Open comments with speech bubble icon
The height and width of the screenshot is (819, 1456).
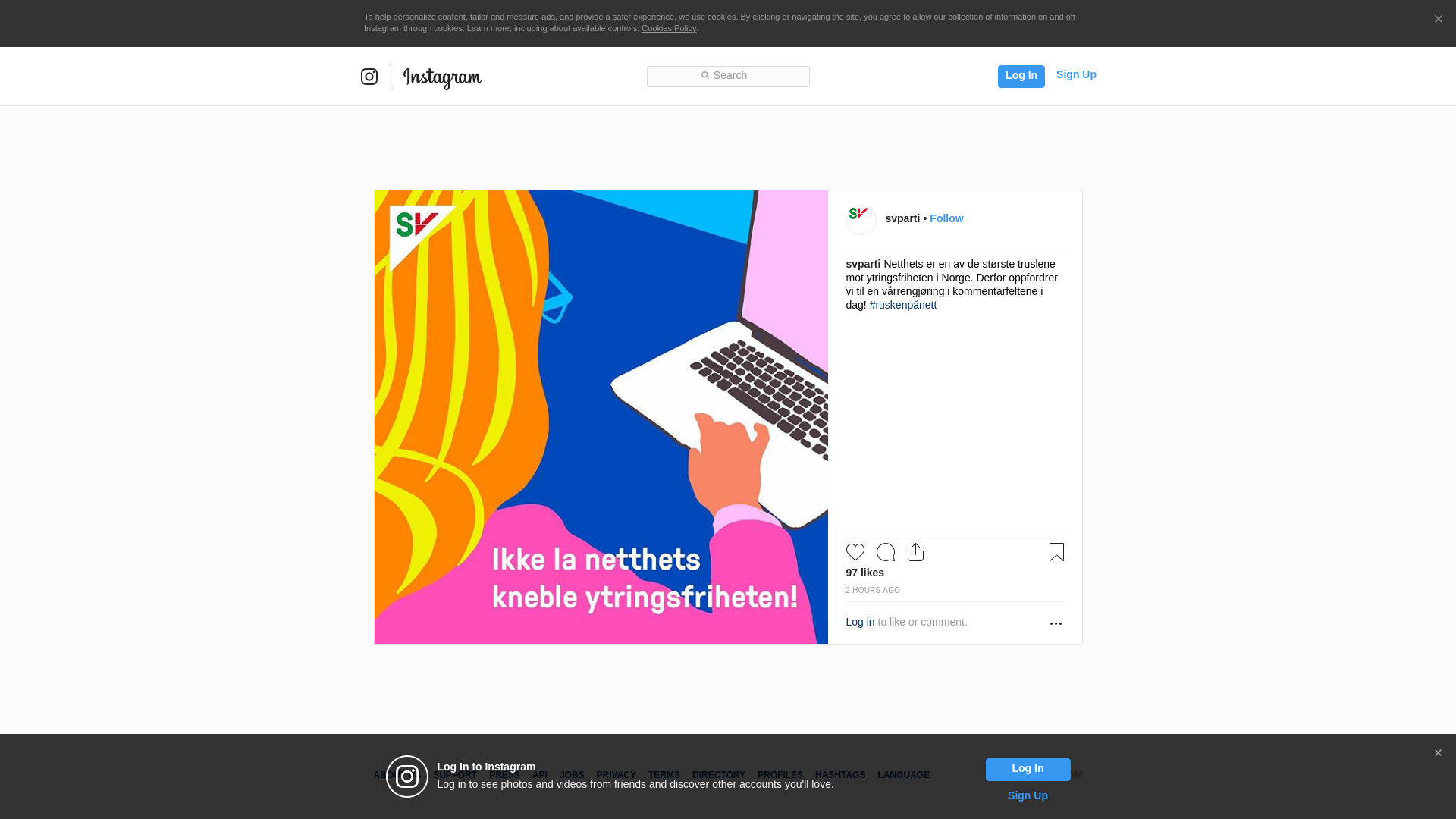point(886,552)
